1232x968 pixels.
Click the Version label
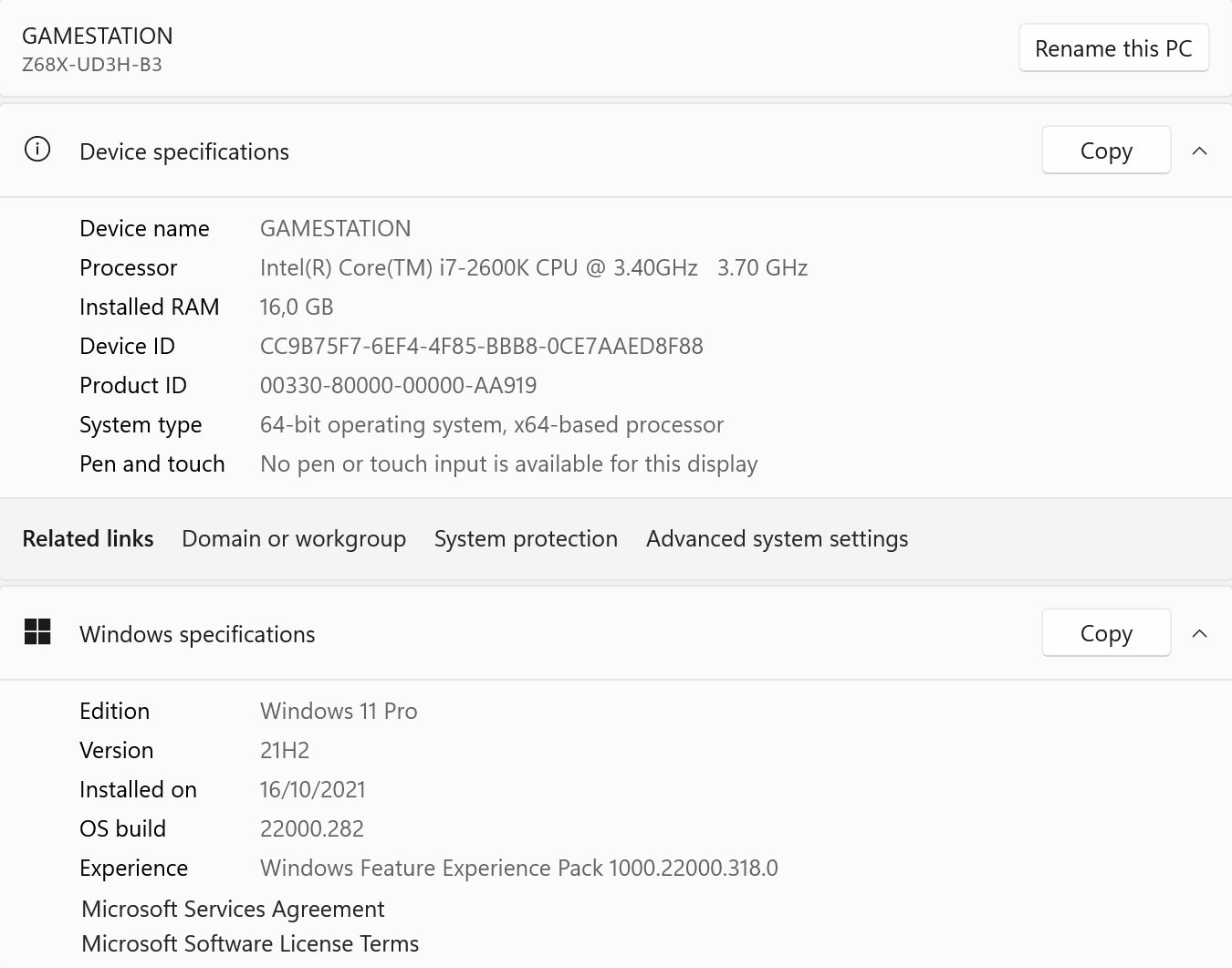click(116, 751)
